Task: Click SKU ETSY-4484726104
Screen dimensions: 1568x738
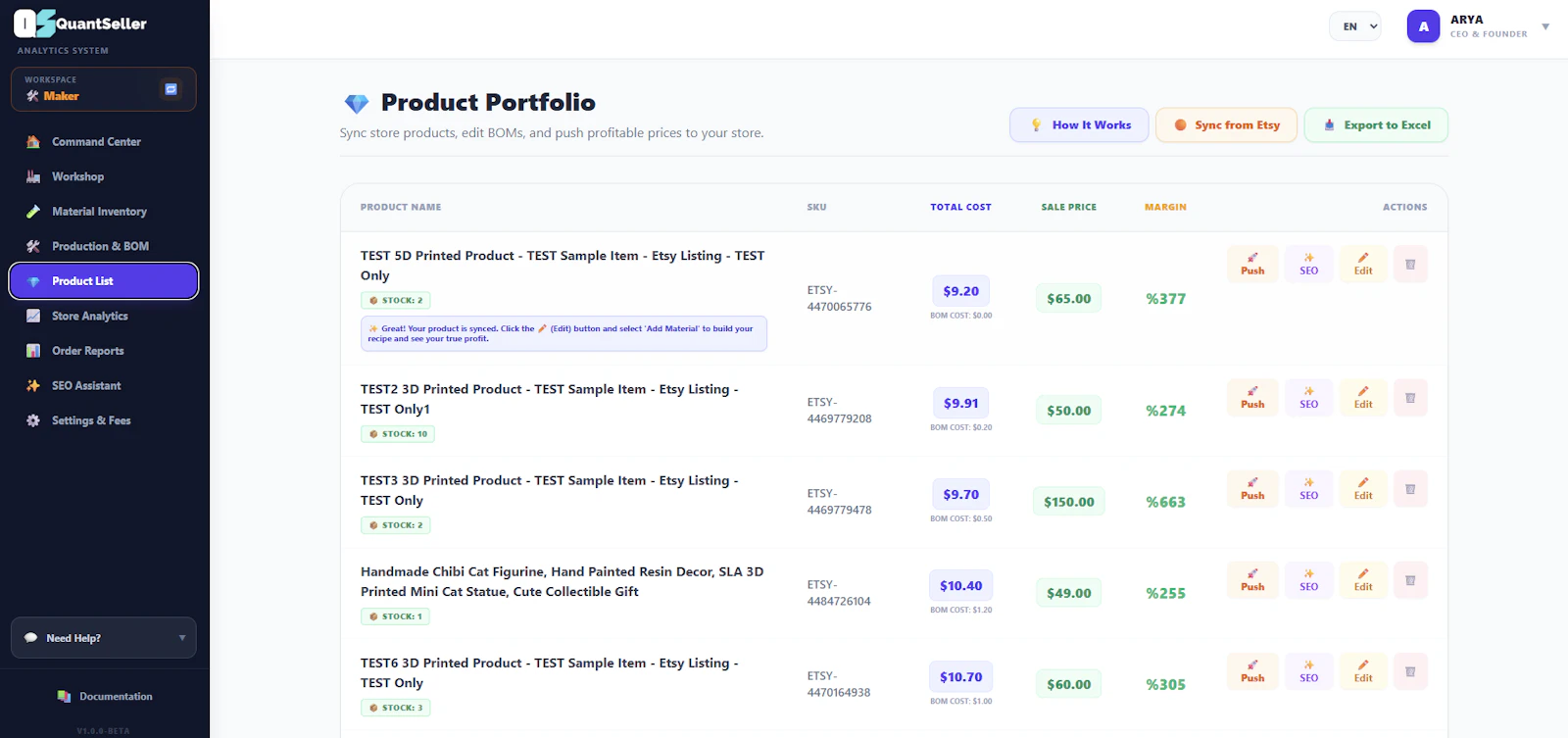Action: click(839, 593)
